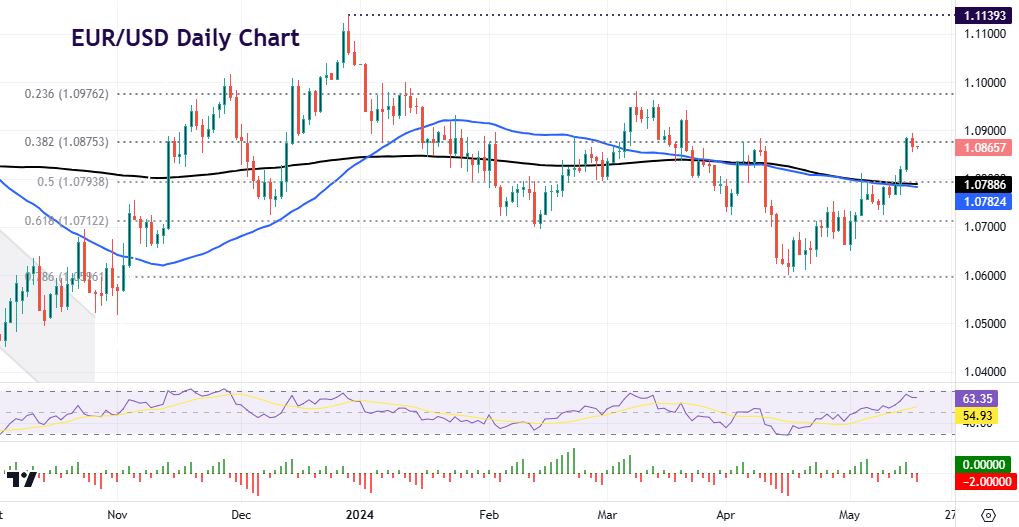Image resolution: width=1019 pixels, height=527 pixels.
Task: Click the 1.11393 high price label
Action: click(x=984, y=15)
